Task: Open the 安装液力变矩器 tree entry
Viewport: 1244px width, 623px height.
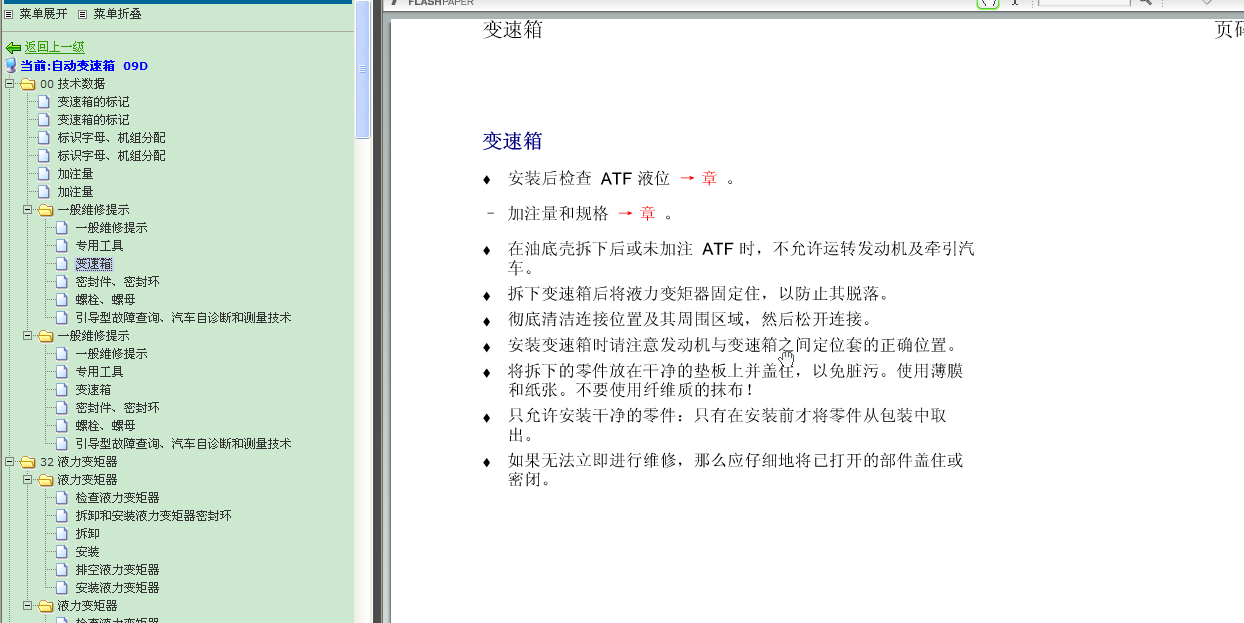Action: click(x=117, y=588)
